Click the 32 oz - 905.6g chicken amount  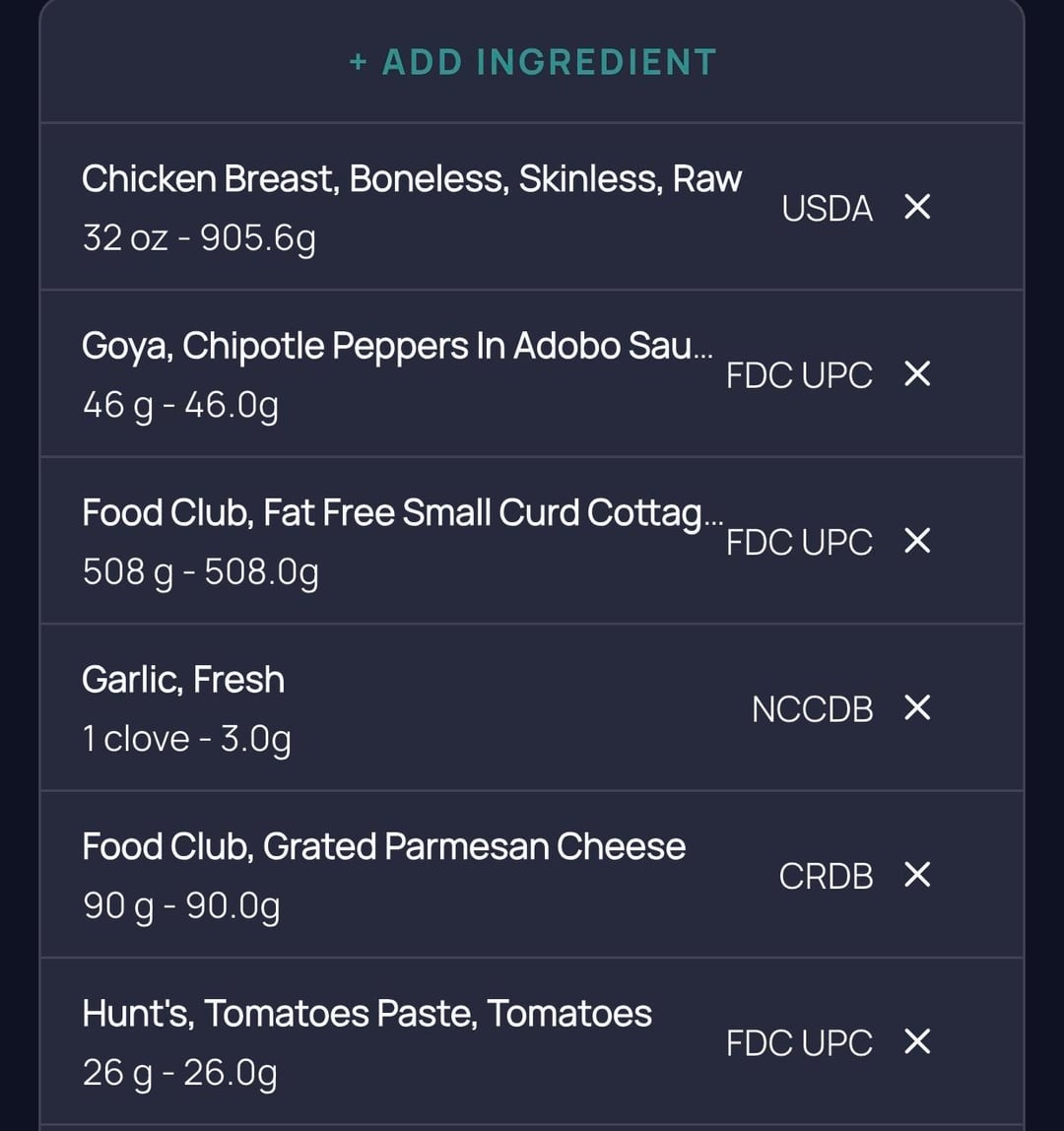[x=199, y=238]
